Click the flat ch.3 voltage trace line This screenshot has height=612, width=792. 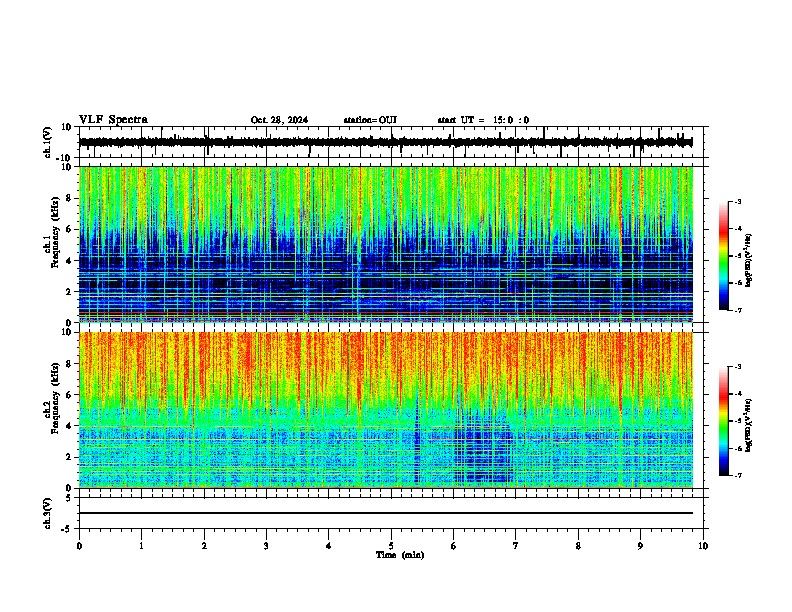(x=386, y=513)
